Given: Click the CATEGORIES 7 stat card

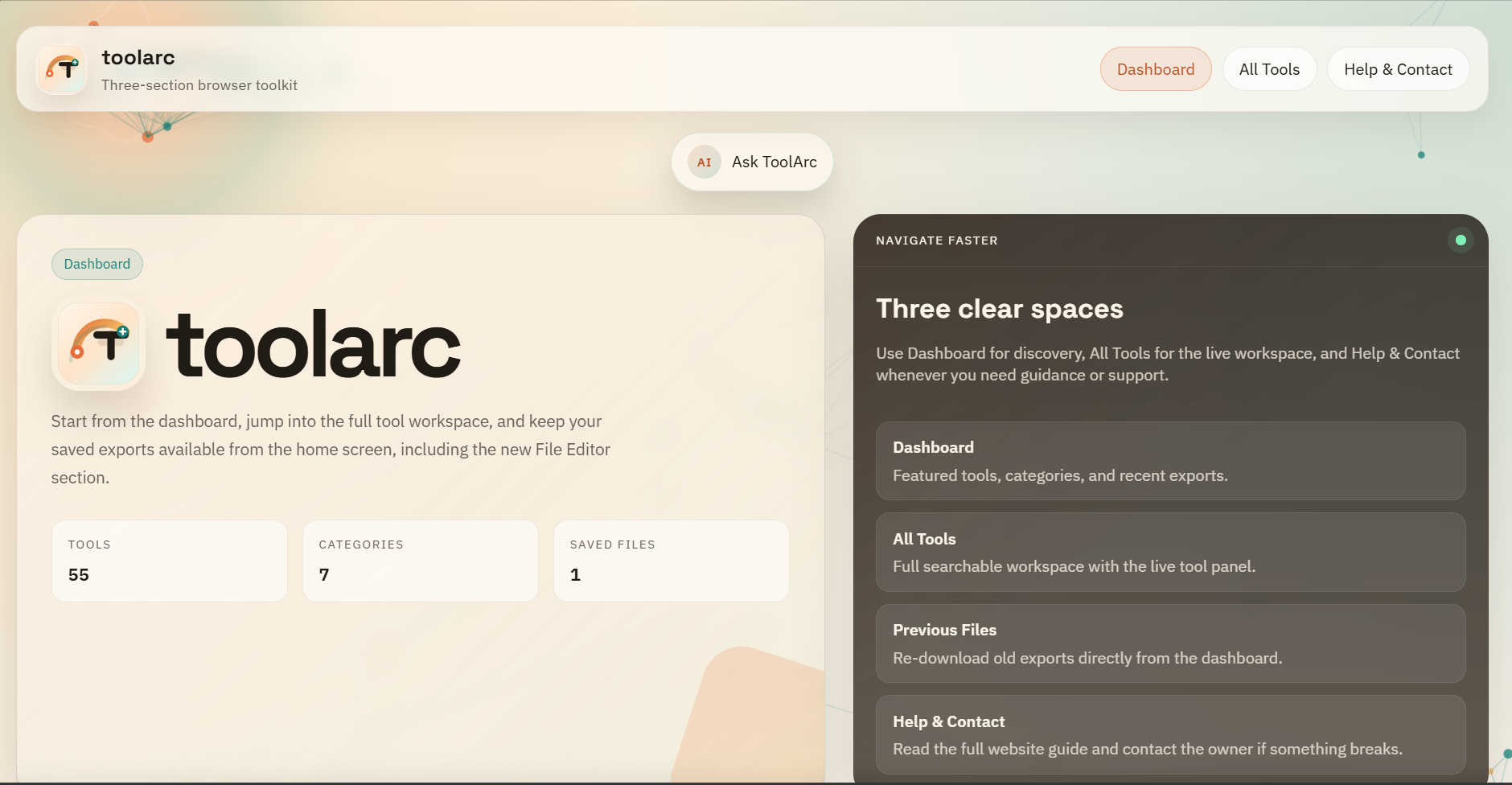Looking at the screenshot, I should 420,561.
